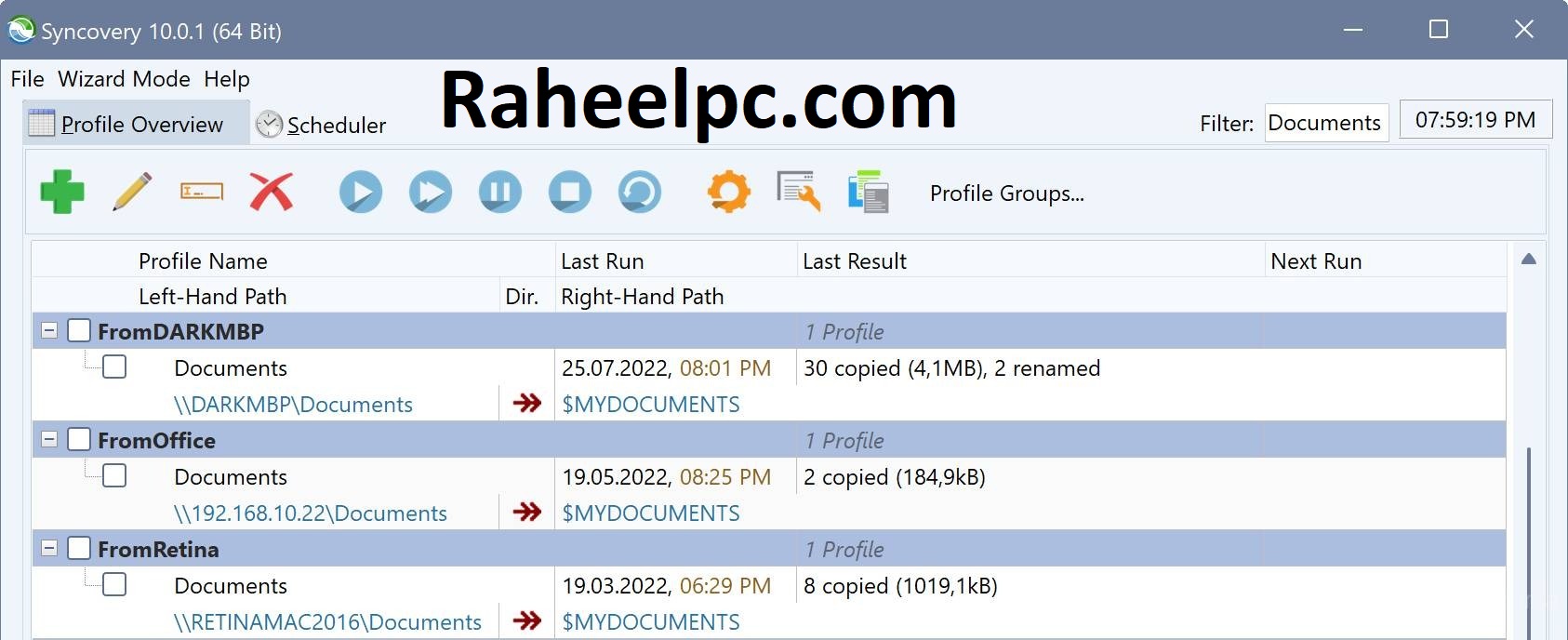Image resolution: width=1568 pixels, height=640 pixels.
Task: Collapse the FromOffice group
Action: click(50, 440)
